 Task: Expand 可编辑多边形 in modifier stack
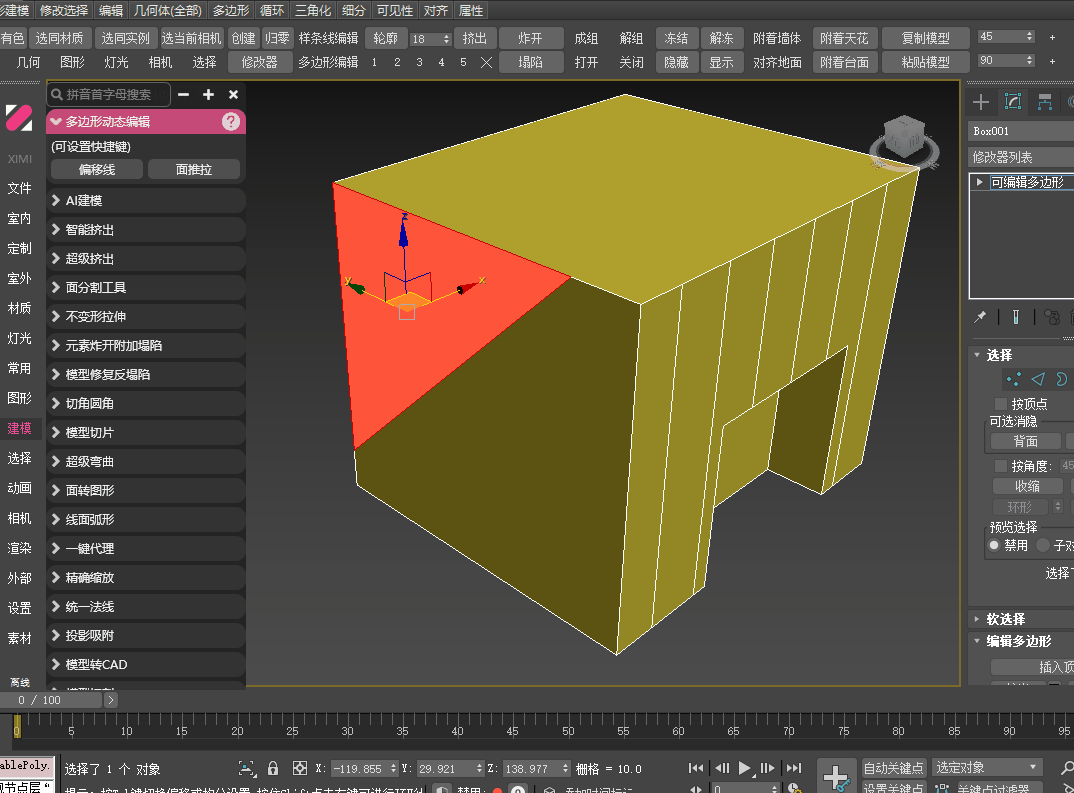pos(980,183)
